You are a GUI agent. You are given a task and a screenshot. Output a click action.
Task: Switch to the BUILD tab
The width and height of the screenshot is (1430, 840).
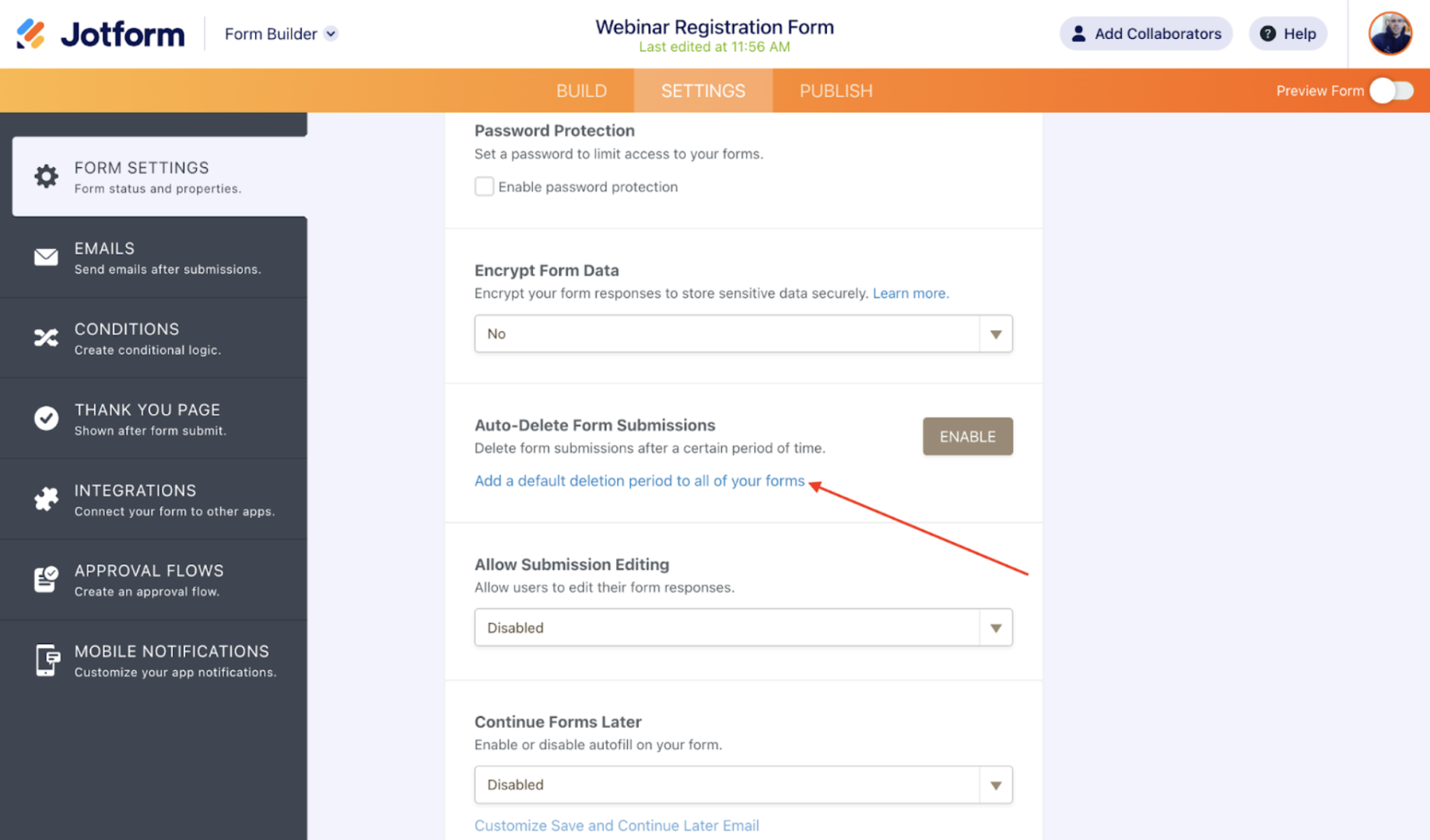(x=581, y=91)
